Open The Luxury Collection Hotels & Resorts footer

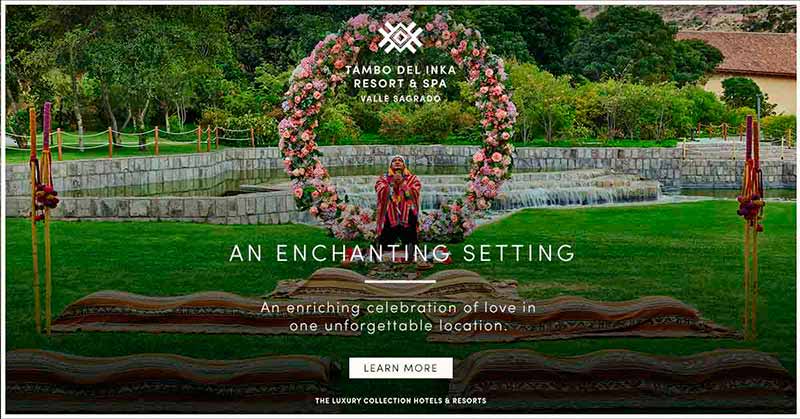click(401, 401)
